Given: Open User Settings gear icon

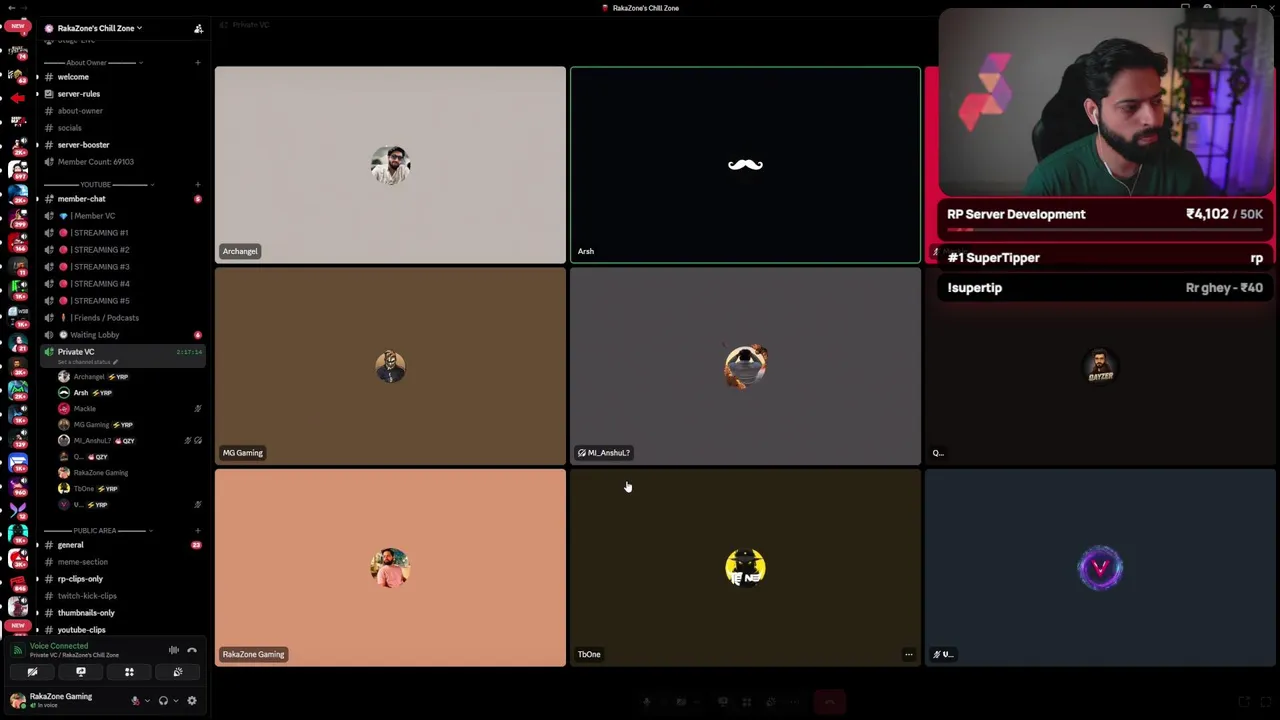Looking at the screenshot, I should click(x=192, y=700).
